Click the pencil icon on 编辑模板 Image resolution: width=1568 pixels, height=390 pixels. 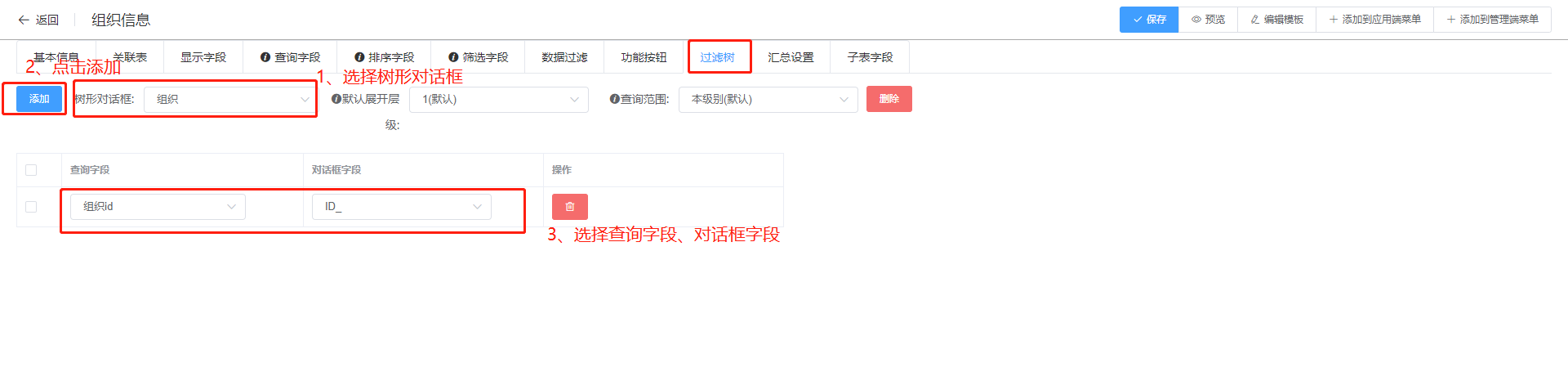coord(1255,20)
